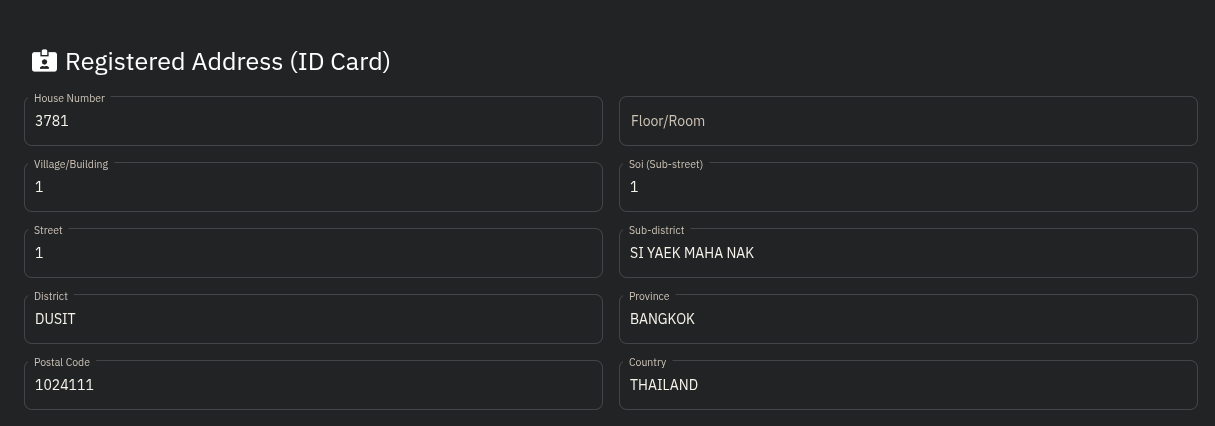Click the "Village/Building" floating label text
Image resolution: width=1215 pixels, height=426 pixels.
(x=71, y=164)
